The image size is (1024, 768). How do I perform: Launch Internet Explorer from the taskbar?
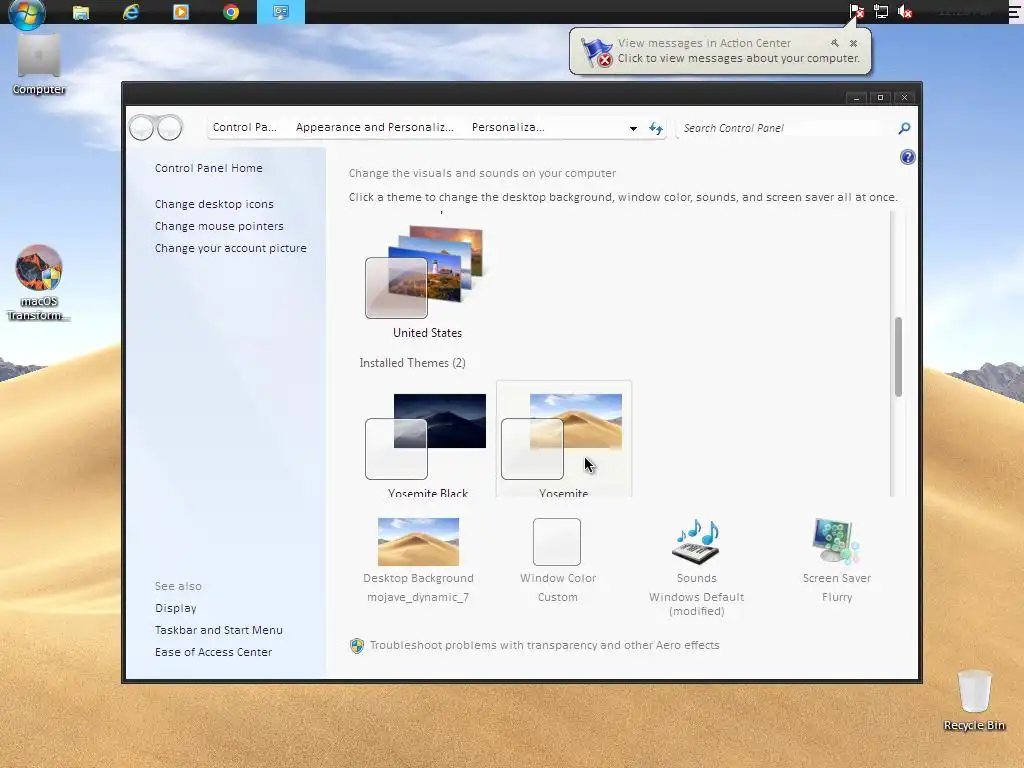click(x=131, y=12)
